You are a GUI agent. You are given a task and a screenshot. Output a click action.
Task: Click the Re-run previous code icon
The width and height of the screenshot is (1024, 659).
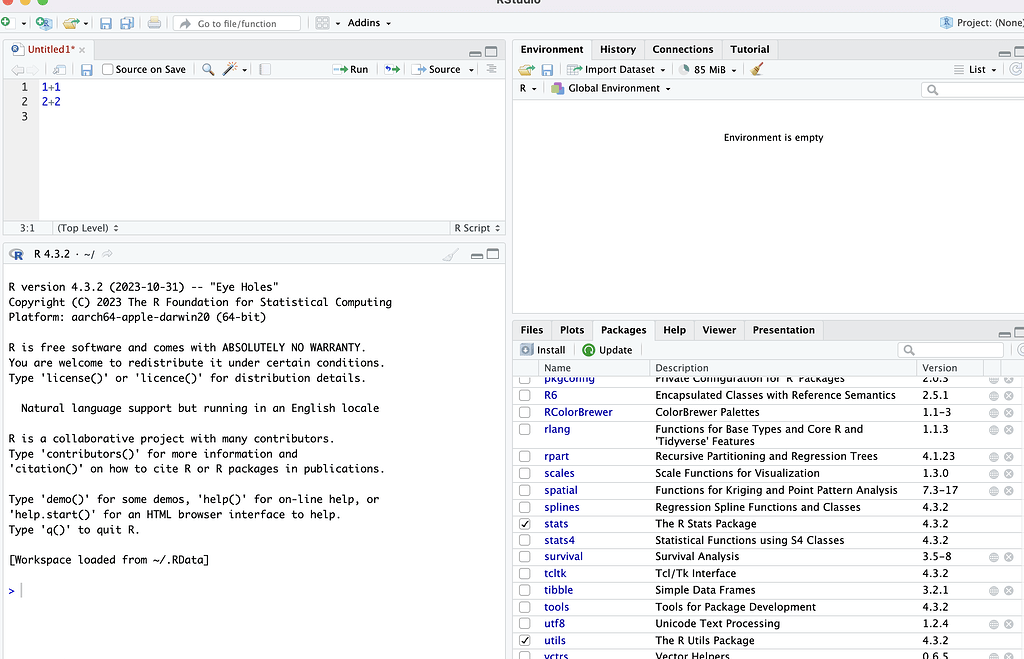[x=392, y=69]
